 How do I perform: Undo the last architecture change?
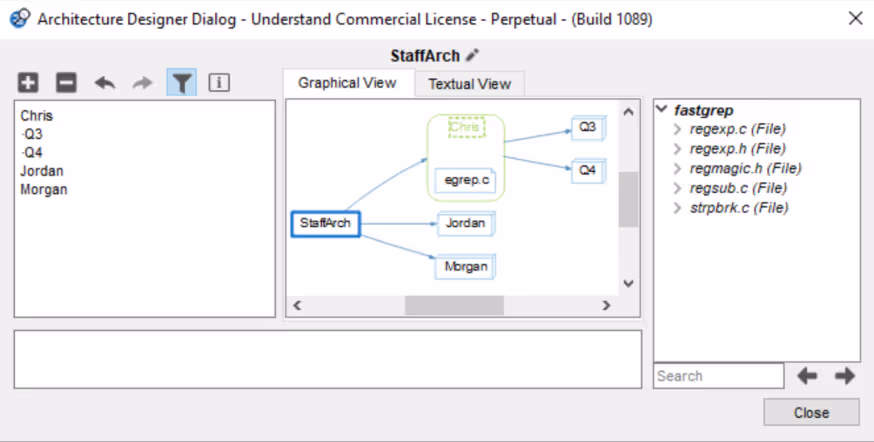coord(105,83)
